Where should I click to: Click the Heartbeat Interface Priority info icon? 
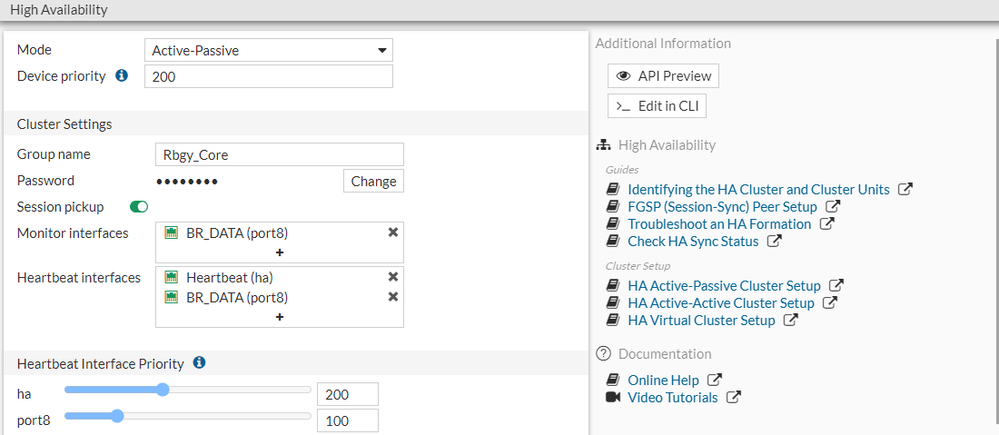pyautogui.click(x=199, y=363)
